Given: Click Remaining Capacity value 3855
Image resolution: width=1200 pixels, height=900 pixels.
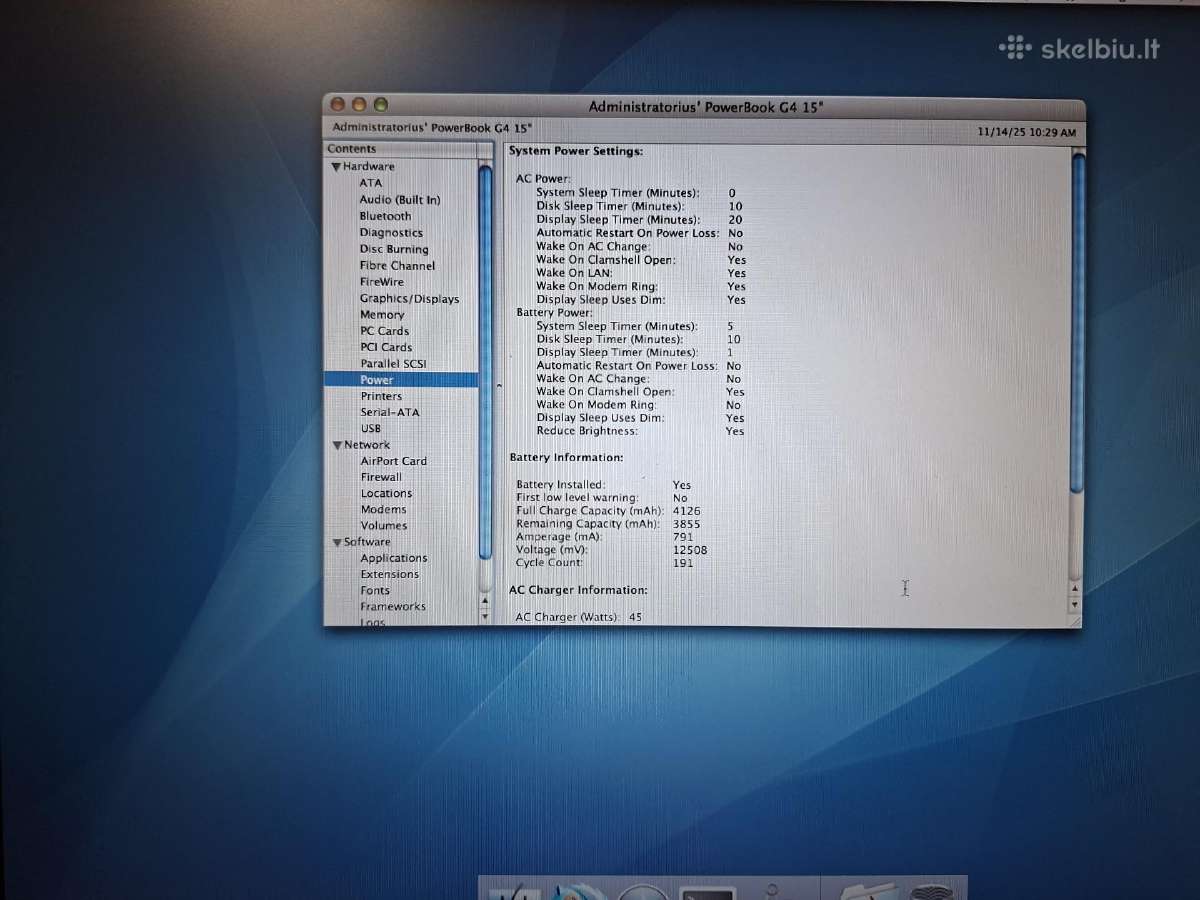Looking at the screenshot, I should (x=687, y=524).
